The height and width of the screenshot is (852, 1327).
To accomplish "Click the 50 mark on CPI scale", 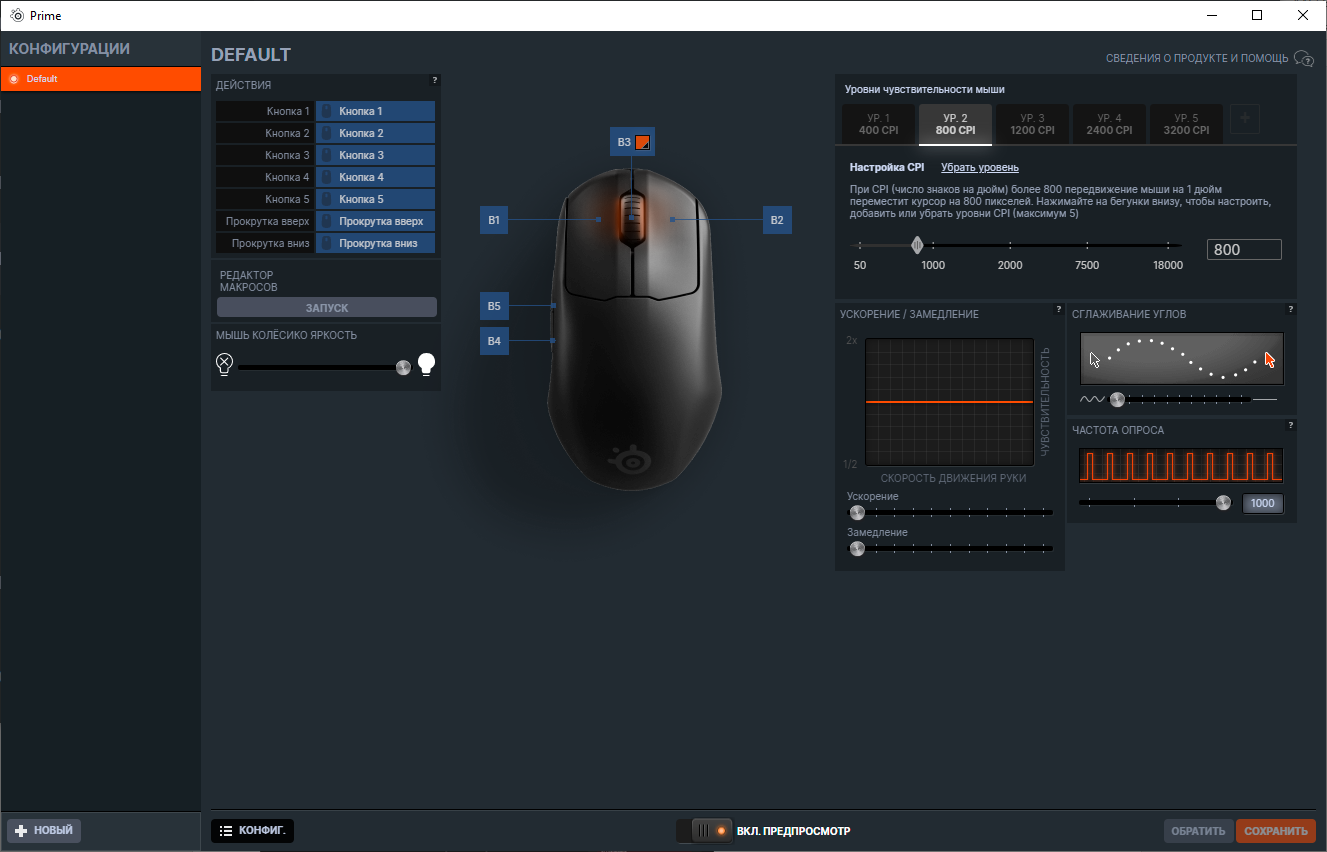I will click(860, 266).
